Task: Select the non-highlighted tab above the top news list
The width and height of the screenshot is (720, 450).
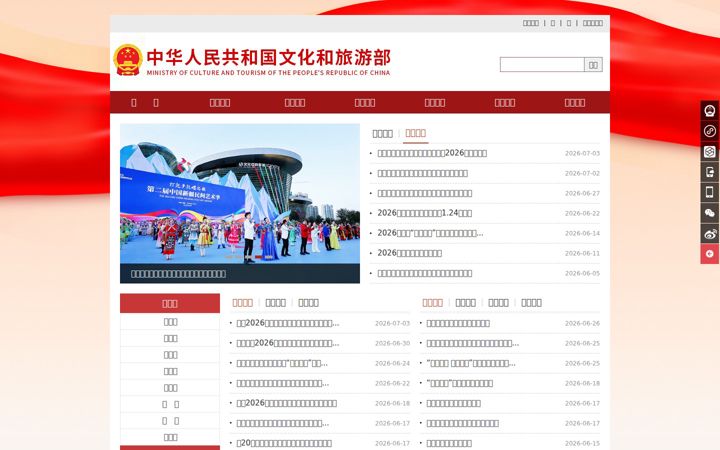Action: coord(382,134)
